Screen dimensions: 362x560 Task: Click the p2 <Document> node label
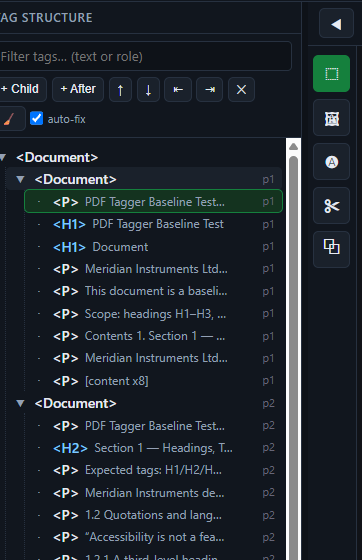(75, 404)
